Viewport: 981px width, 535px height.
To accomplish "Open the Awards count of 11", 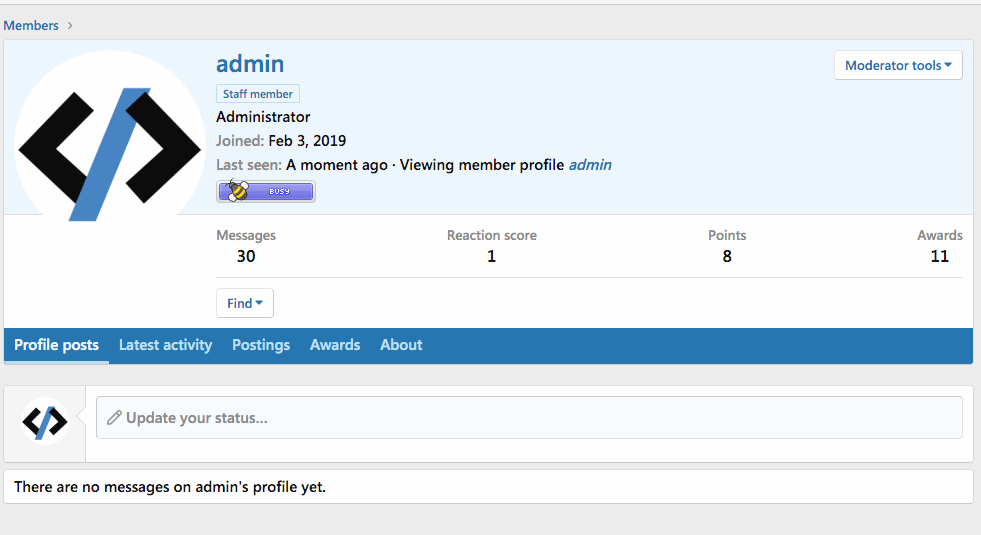I will 939,257.
